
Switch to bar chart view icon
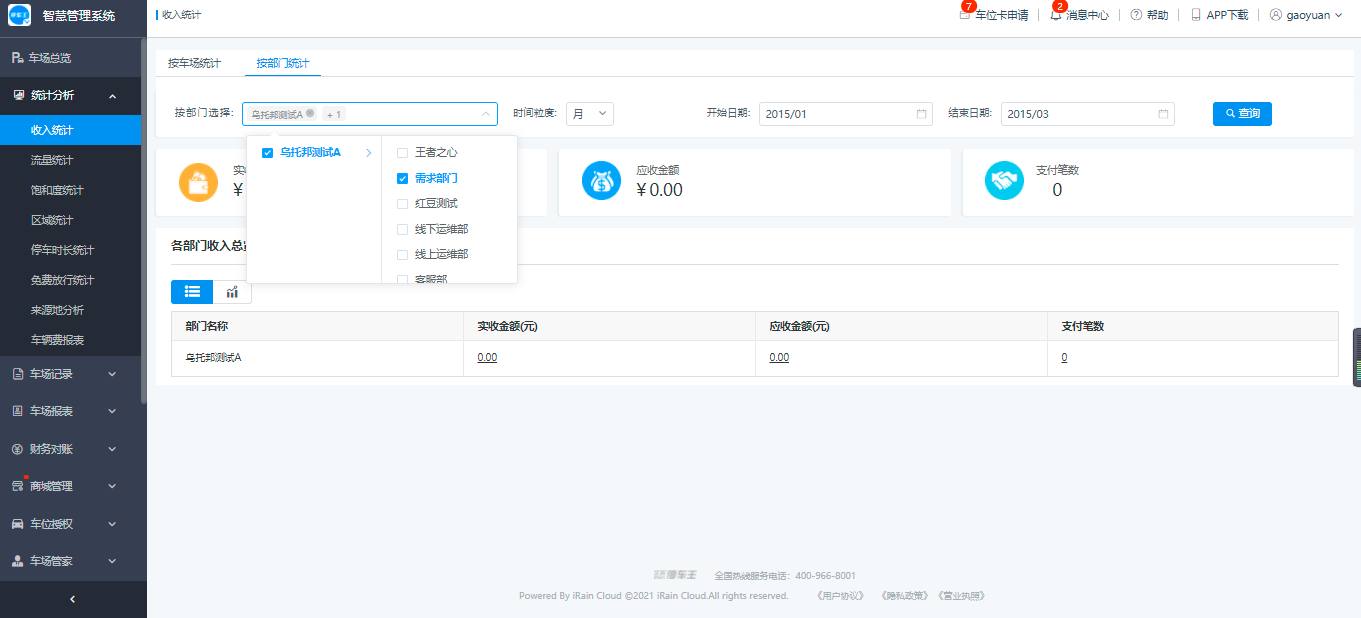click(x=232, y=292)
